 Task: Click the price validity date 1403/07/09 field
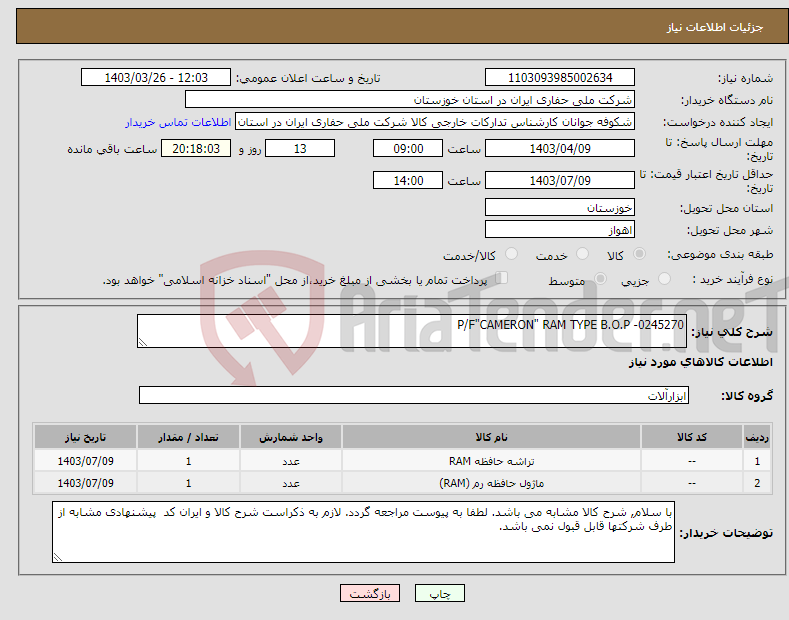tap(560, 180)
